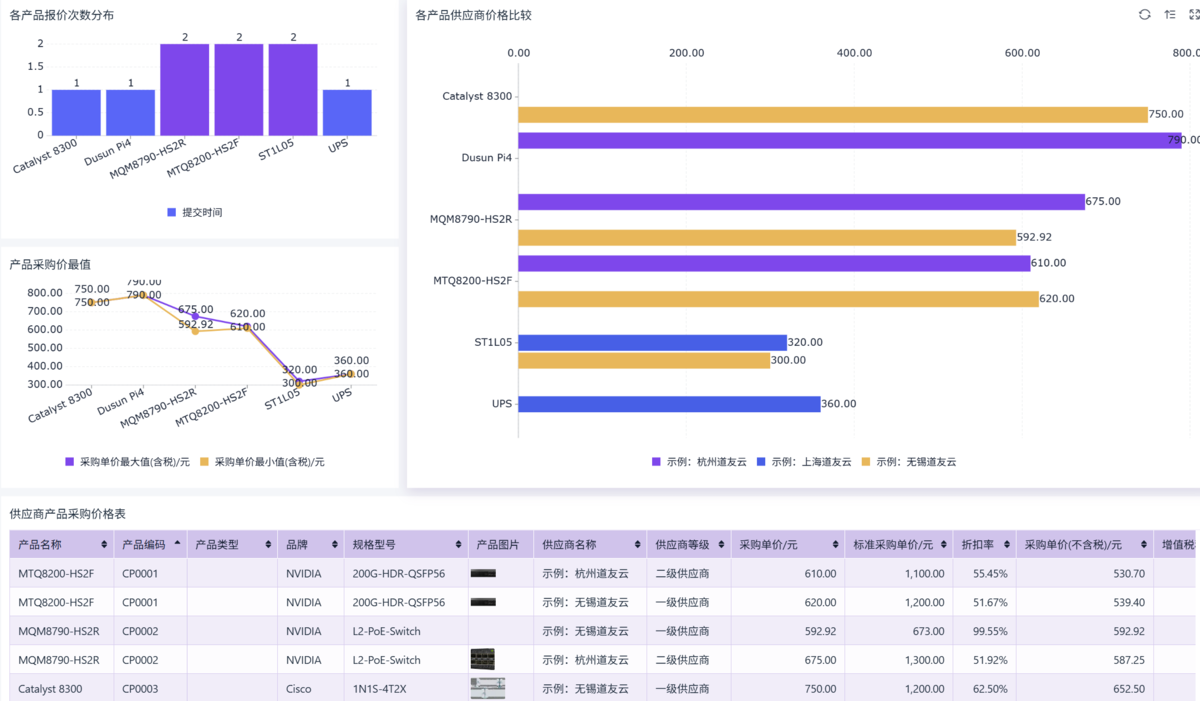This screenshot has height=701, width=1200.
Task: Open the Catalyst 8300 product image thumbnail
Action: [487, 689]
